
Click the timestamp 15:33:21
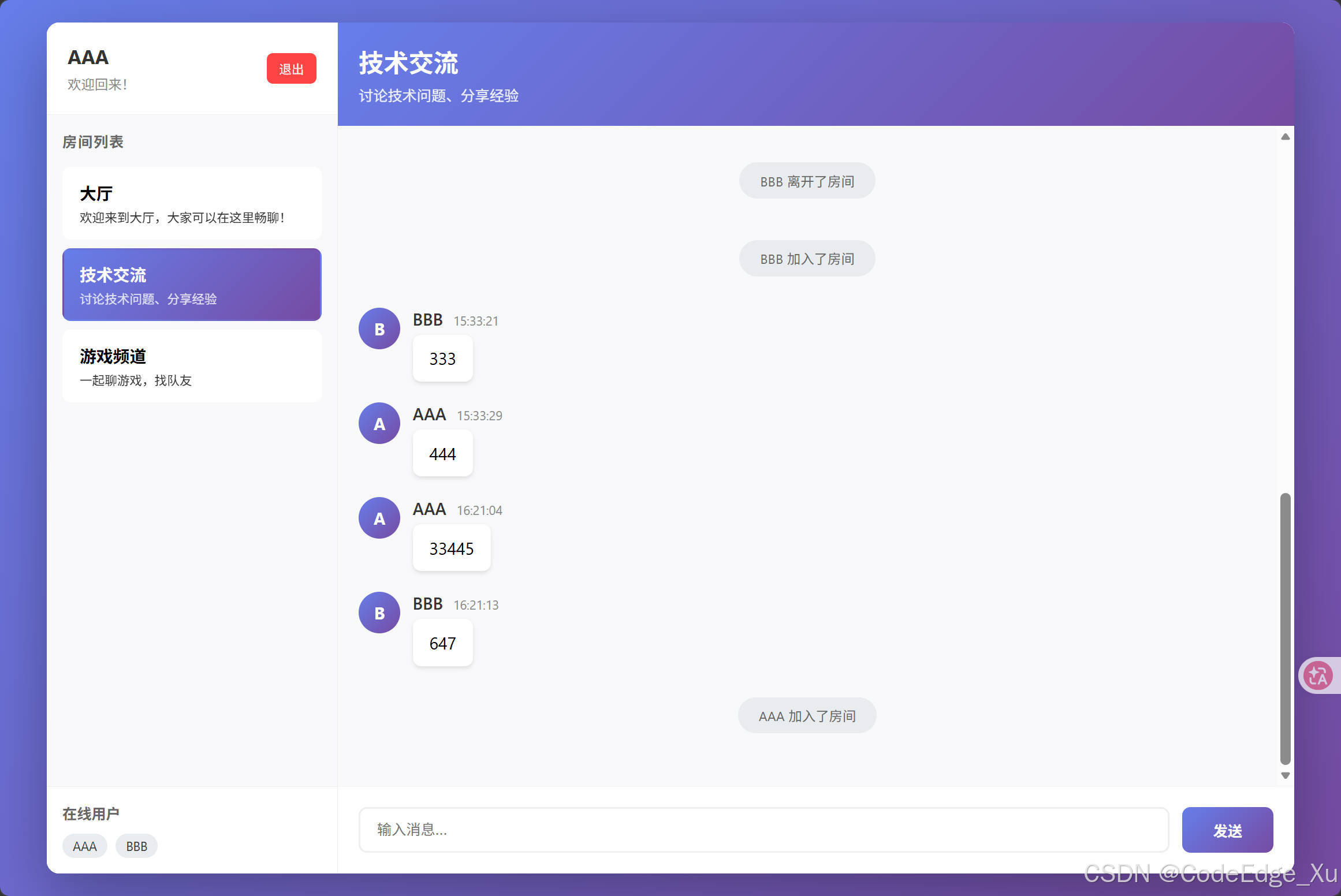[476, 321]
